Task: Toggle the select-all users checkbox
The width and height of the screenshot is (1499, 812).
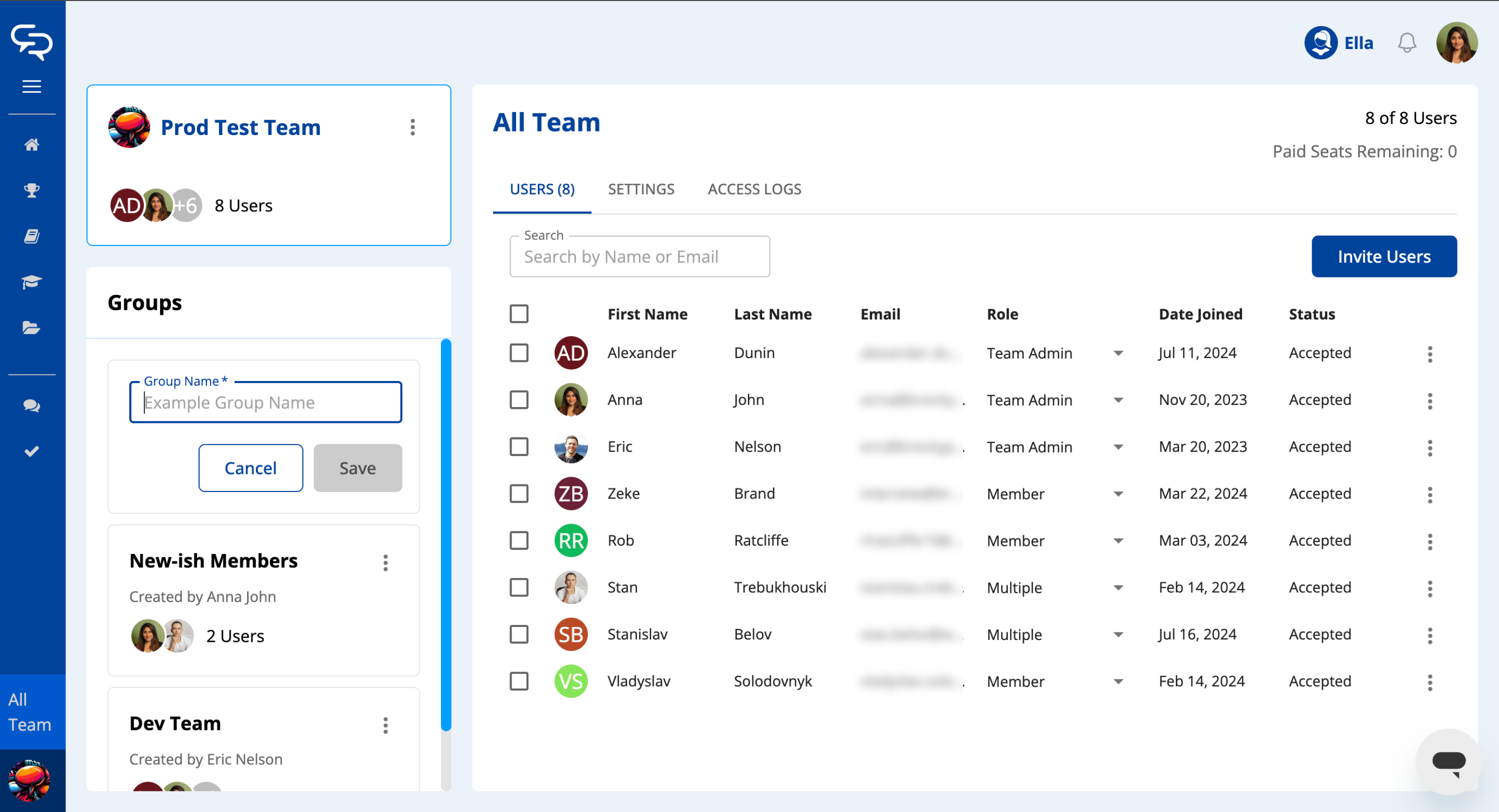Action: [518, 313]
